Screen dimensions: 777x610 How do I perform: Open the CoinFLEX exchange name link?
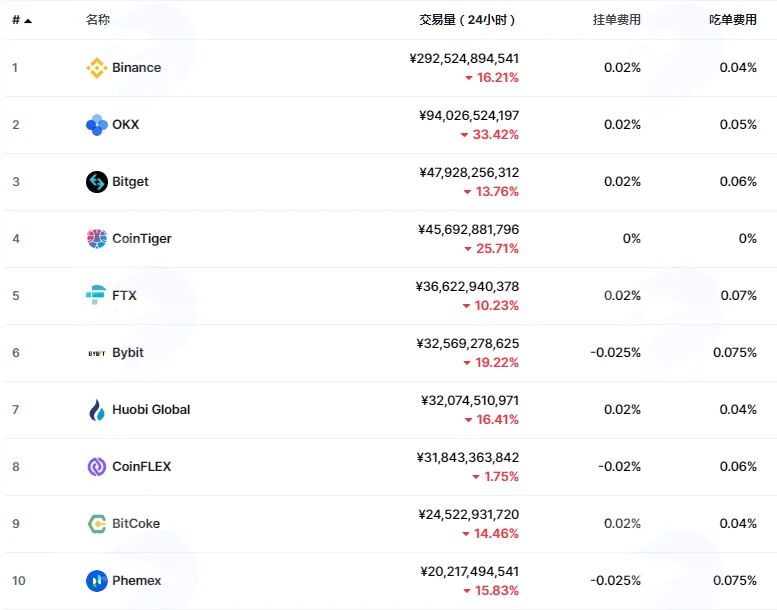coord(141,467)
